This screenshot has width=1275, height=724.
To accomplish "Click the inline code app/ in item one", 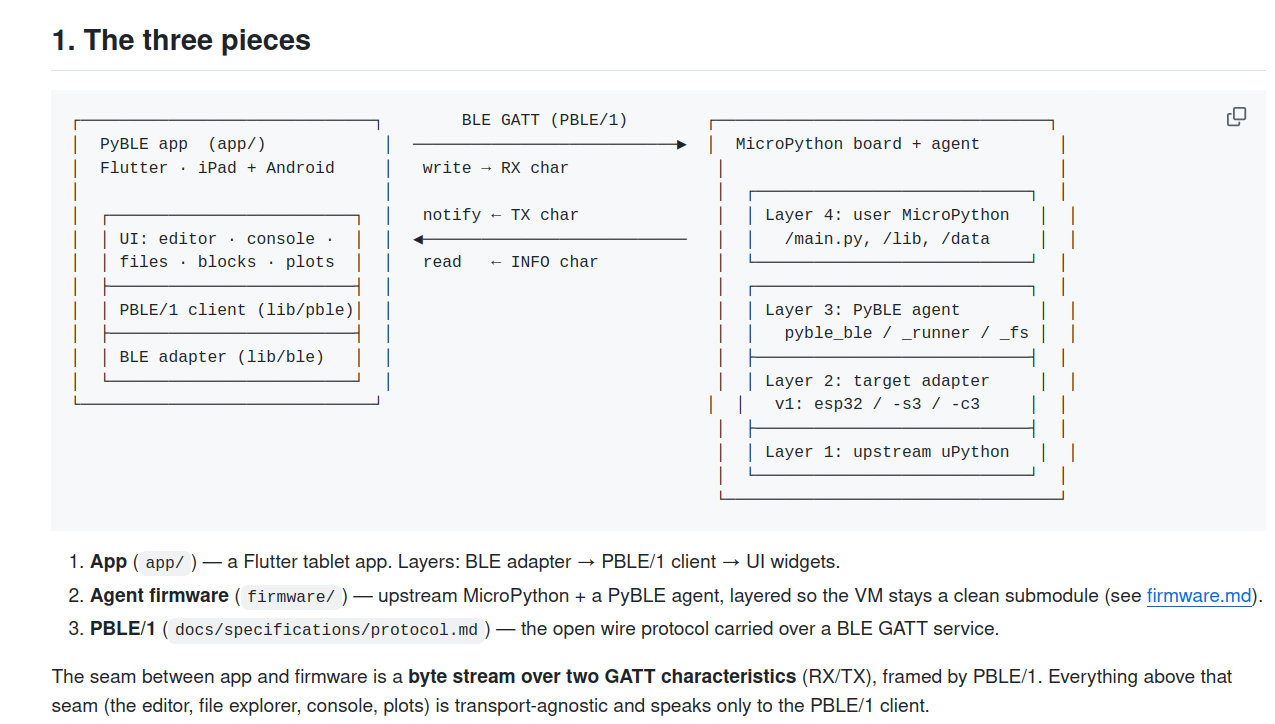I will [165, 563].
